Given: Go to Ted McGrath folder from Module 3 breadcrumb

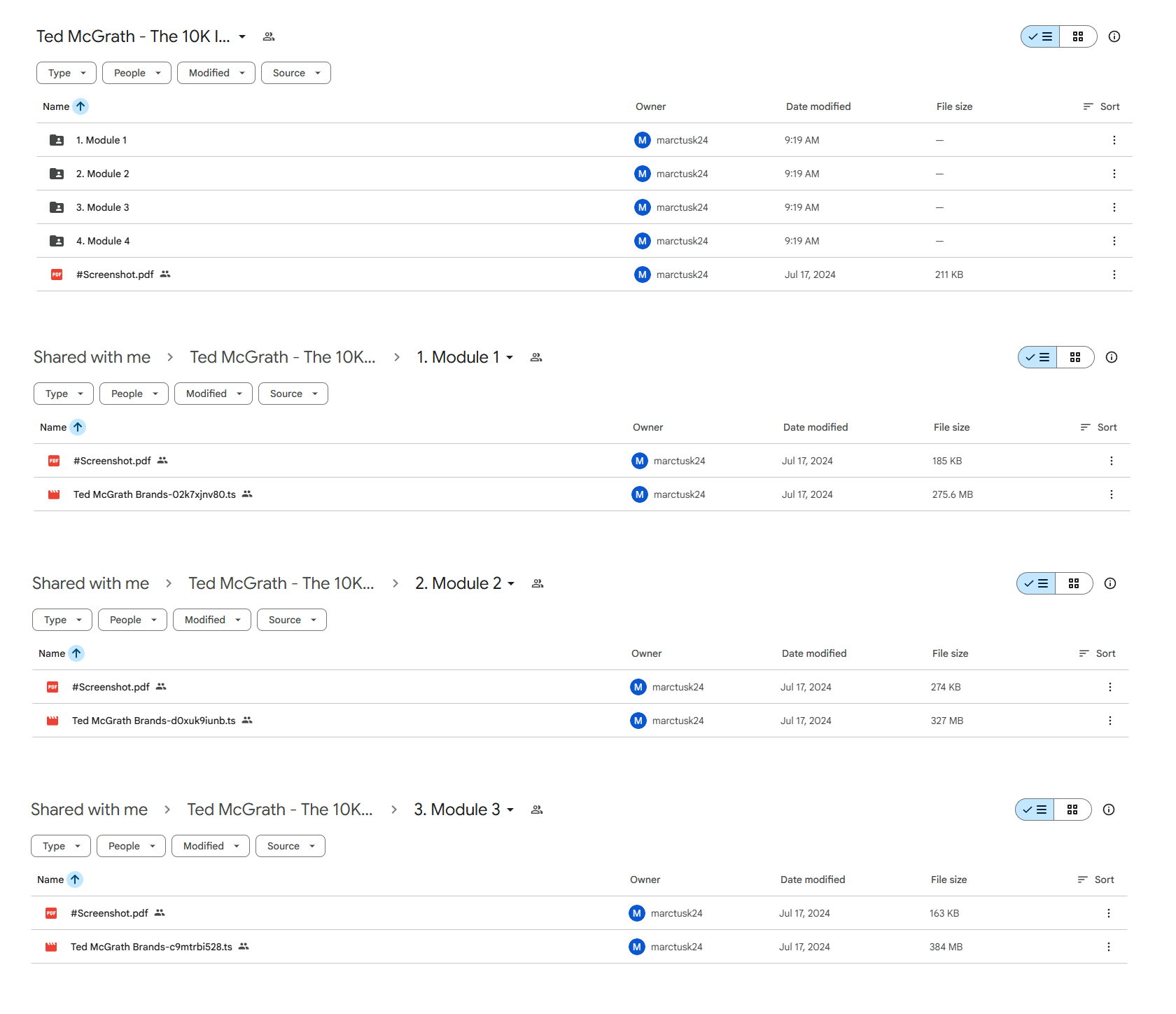Looking at the screenshot, I should [280, 810].
